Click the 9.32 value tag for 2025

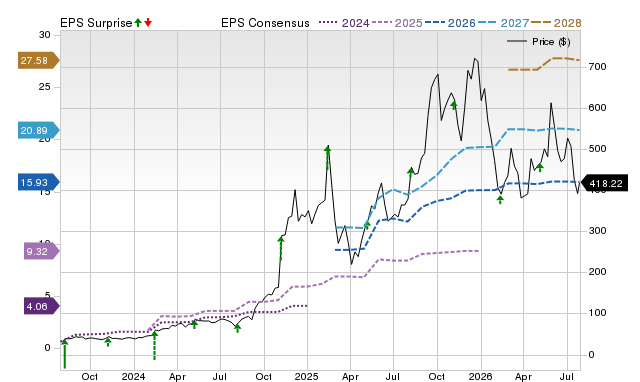pos(41,251)
